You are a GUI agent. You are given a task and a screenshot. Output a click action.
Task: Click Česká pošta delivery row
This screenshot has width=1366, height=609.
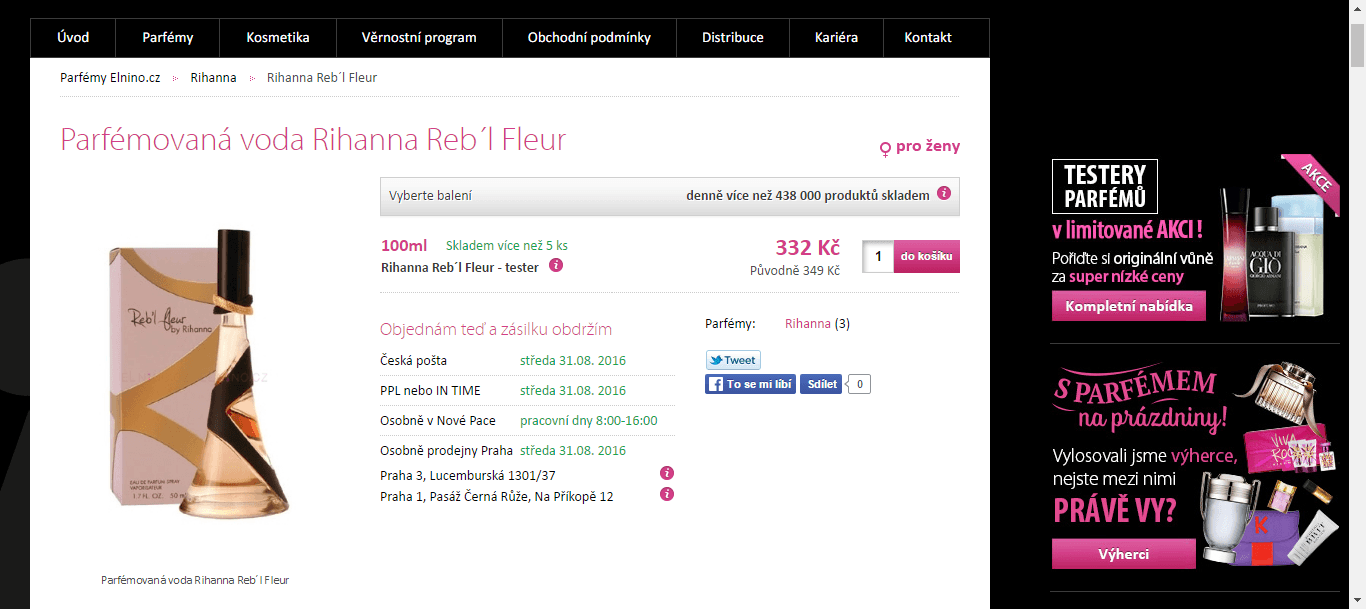(527, 360)
